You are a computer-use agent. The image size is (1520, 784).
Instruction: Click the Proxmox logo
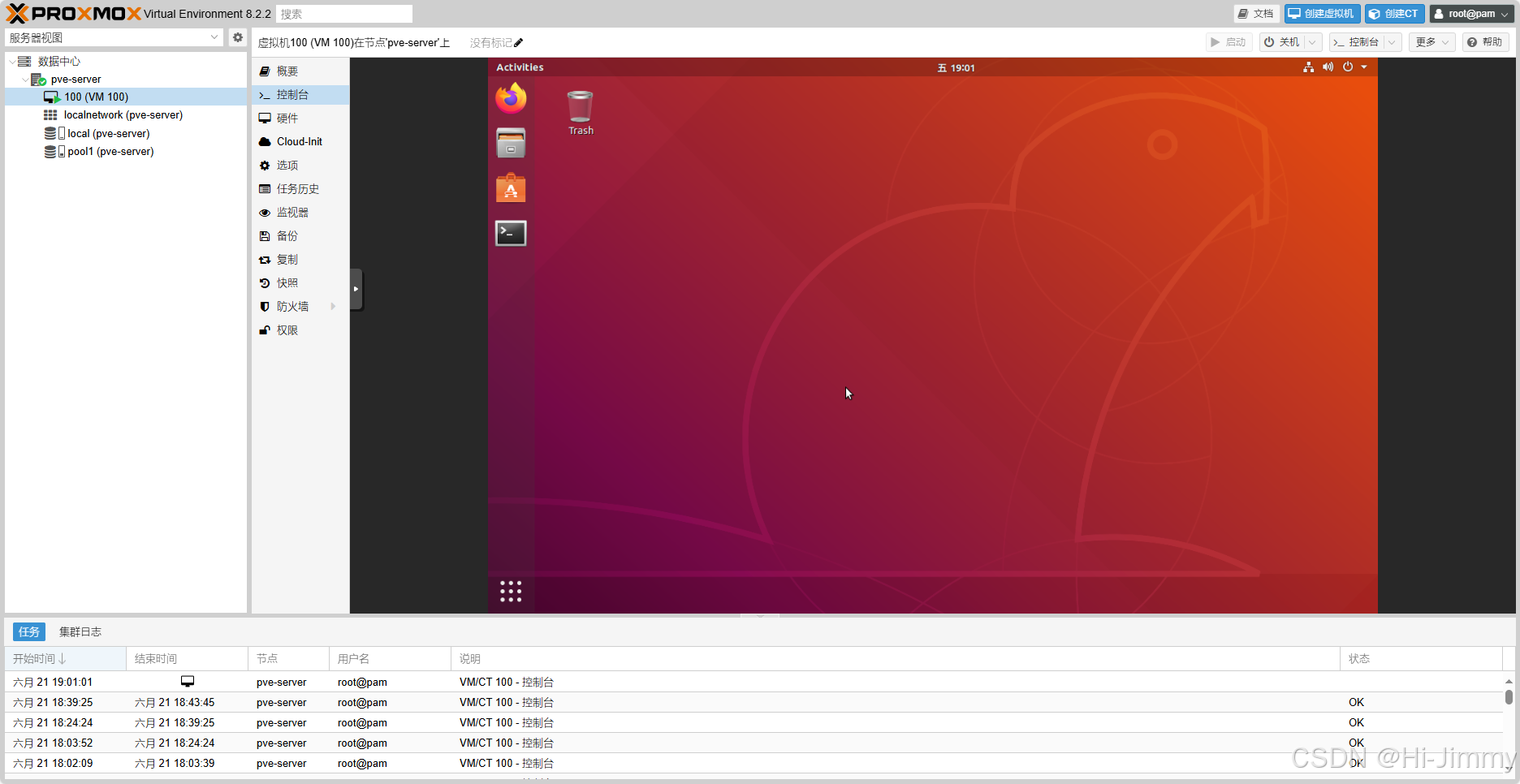tap(73, 14)
